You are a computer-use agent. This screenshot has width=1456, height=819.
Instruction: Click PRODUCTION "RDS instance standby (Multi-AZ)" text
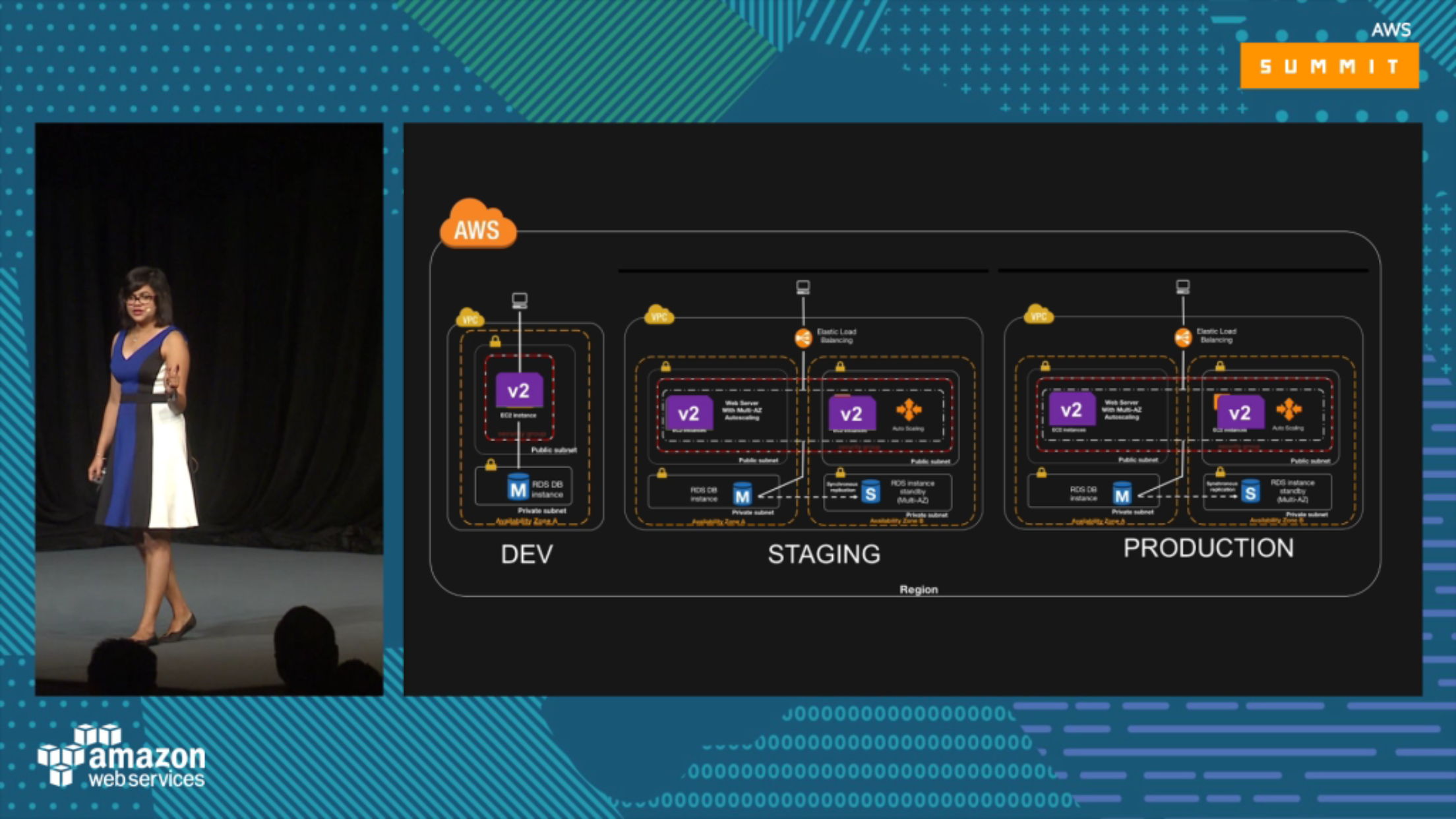click(x=1292, y=491)
